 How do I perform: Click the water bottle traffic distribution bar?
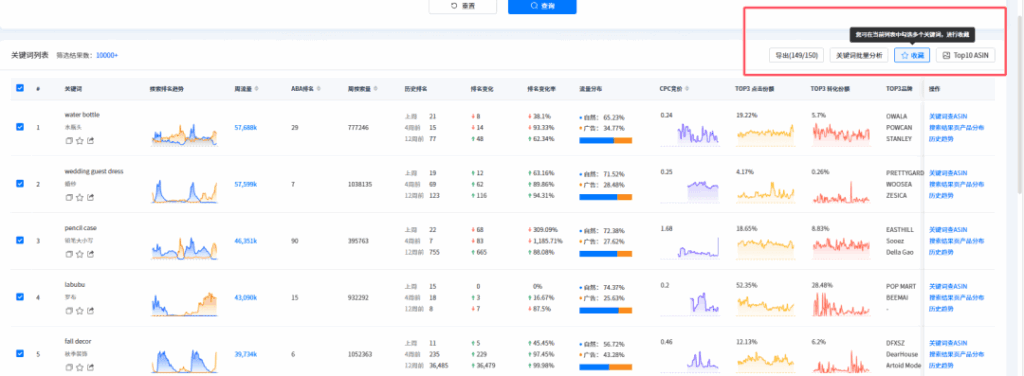coord(605,140)
